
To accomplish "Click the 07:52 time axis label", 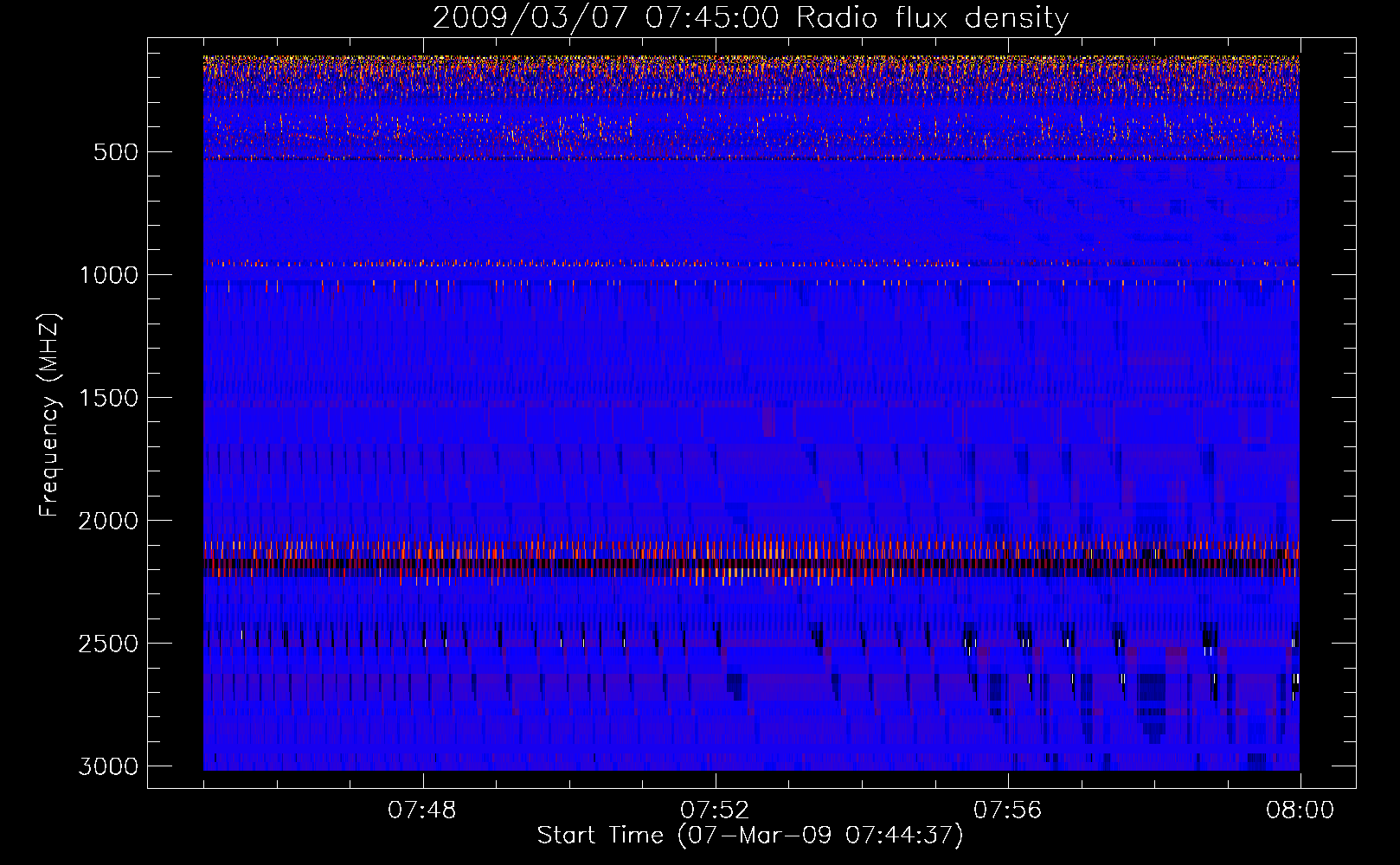I will coord(715,811).
